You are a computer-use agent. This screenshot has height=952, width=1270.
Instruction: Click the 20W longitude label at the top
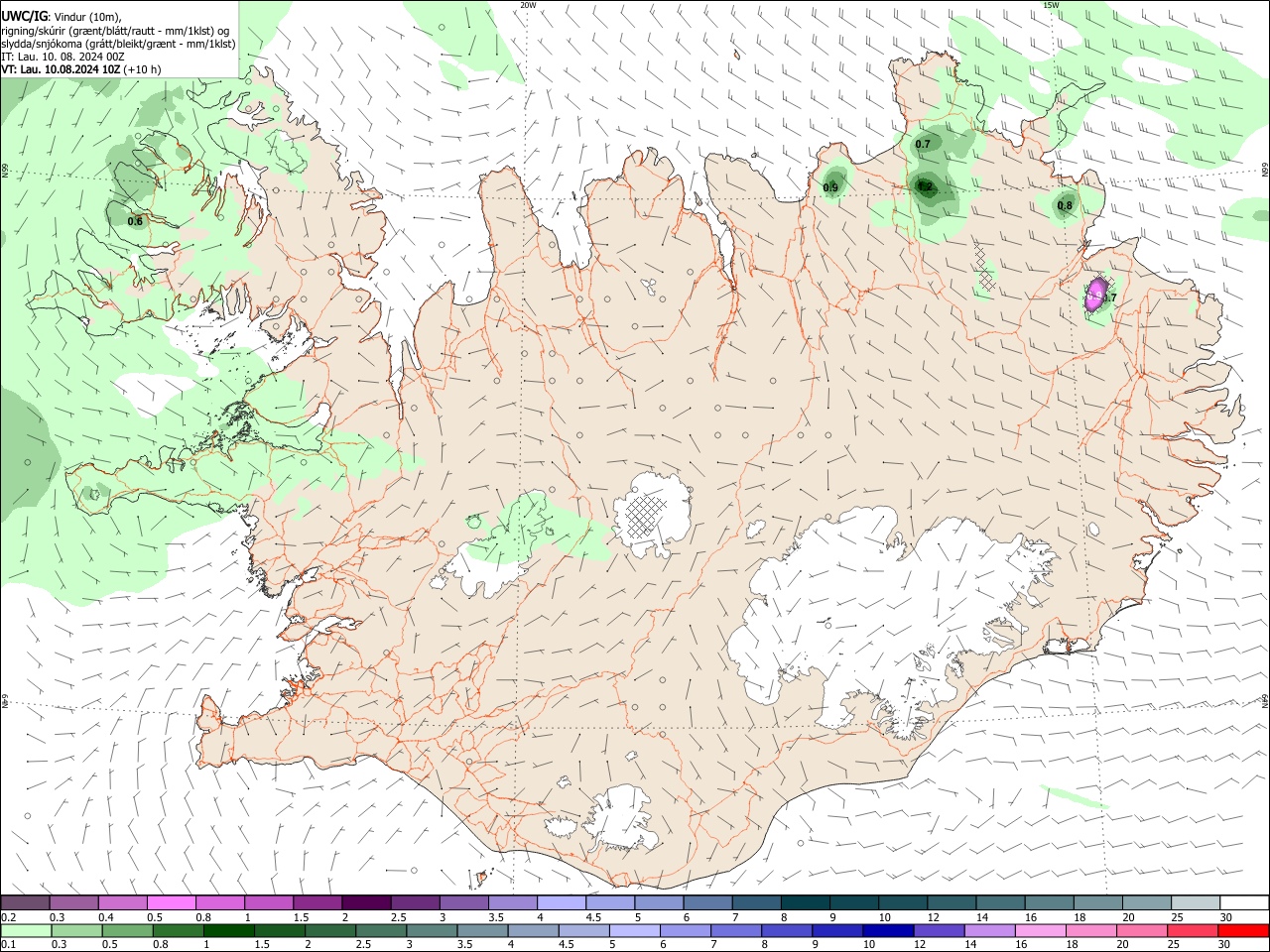click(528, 5)
